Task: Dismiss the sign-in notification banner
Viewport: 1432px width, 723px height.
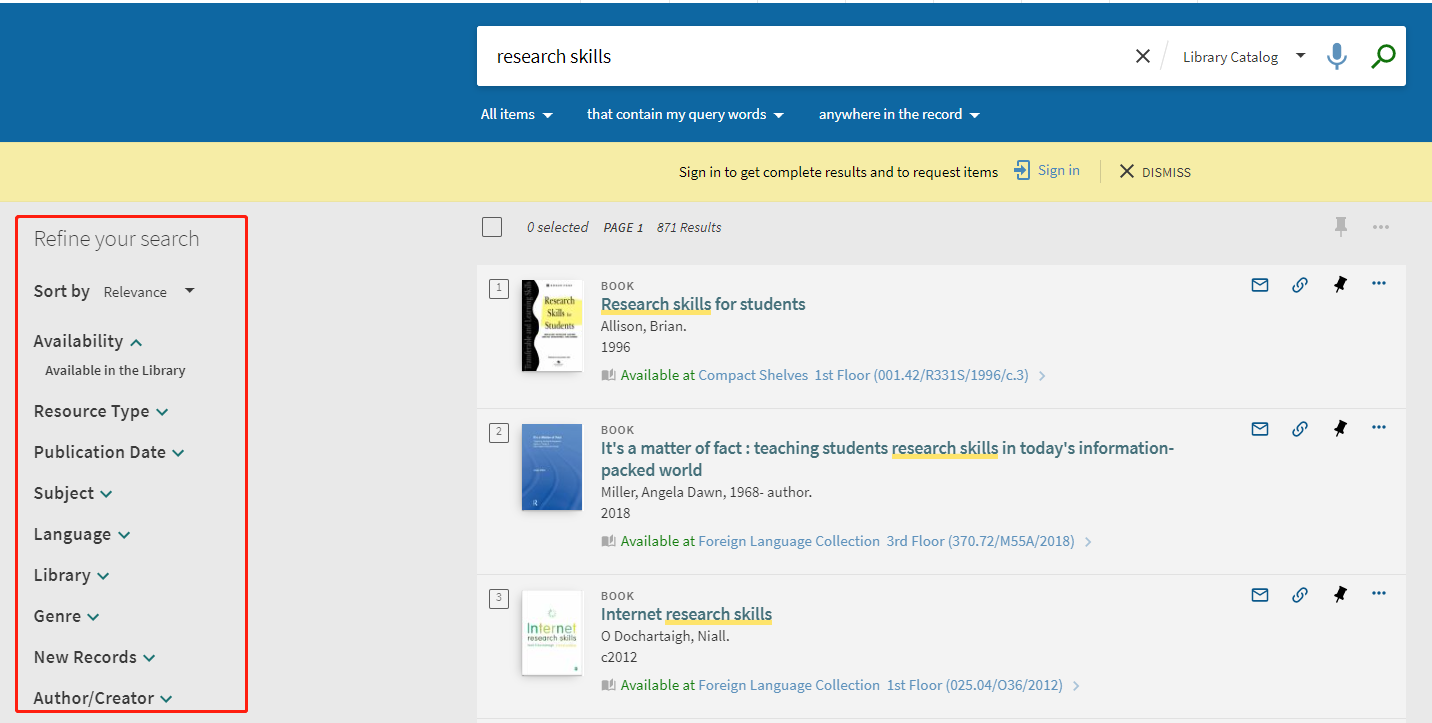Action: click(1155, 172)
